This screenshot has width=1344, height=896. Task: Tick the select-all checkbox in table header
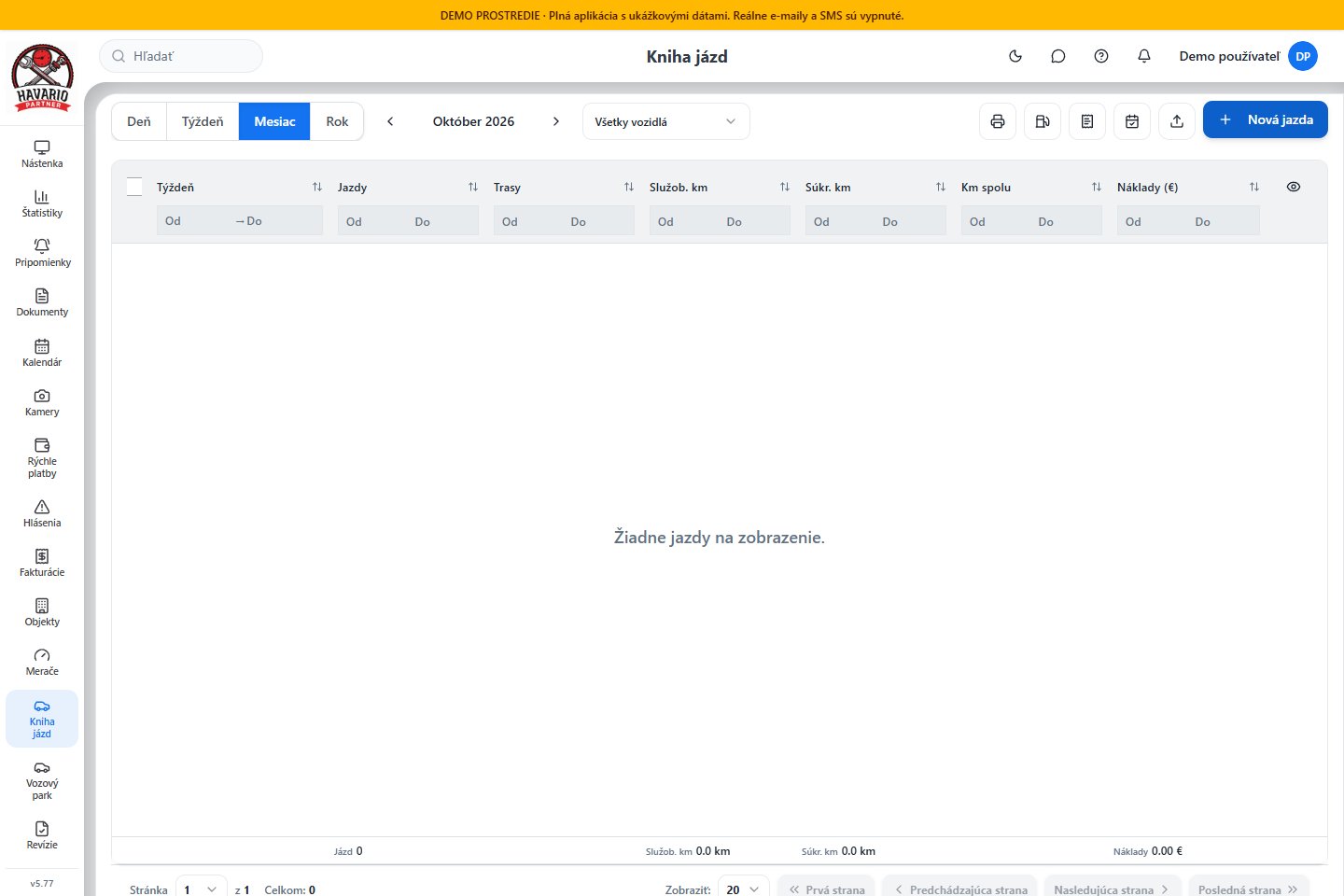[134, 187]
